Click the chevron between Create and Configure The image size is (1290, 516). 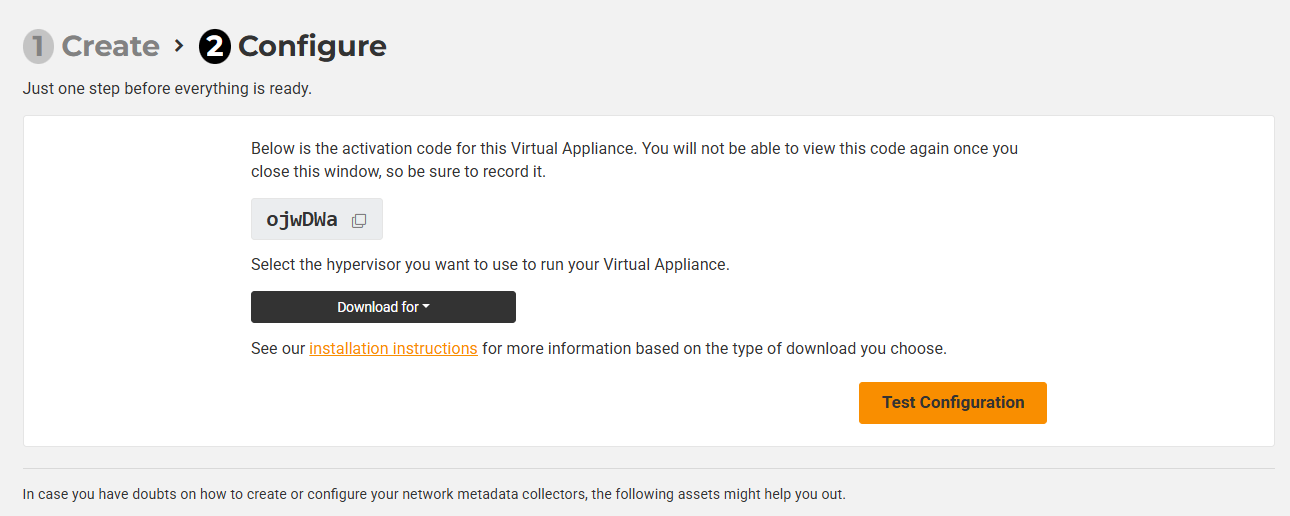pos(179,45)
